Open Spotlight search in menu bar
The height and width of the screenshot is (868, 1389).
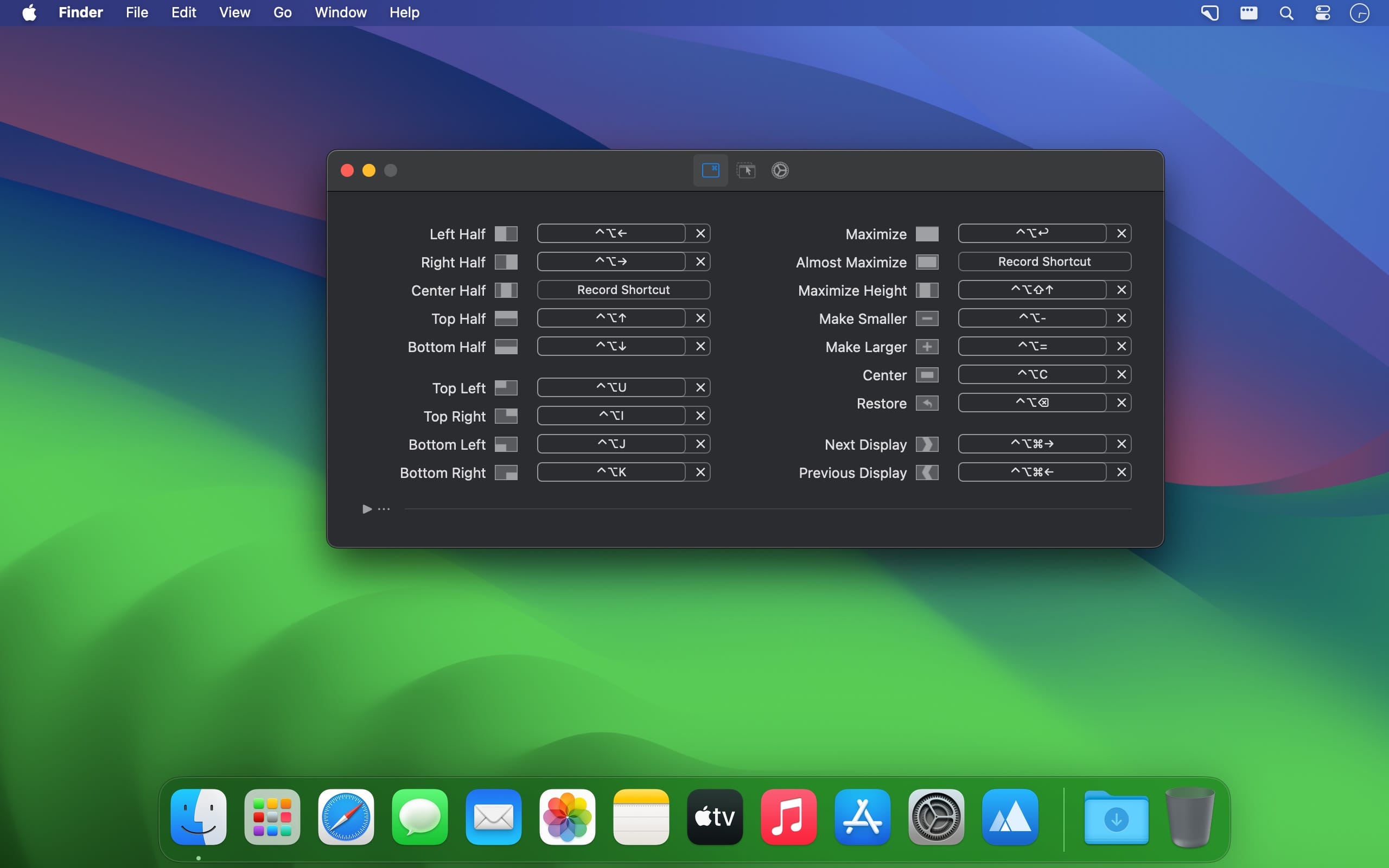pyautogui.click(x=1286, y=12)
